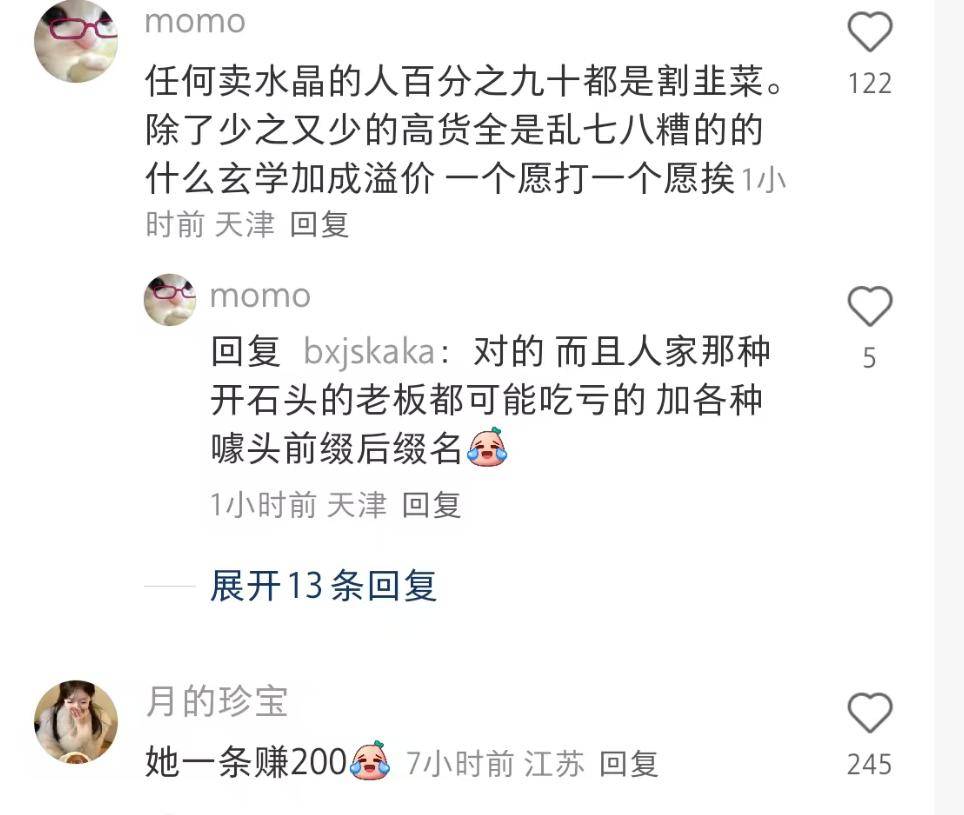This screenshot has width=964, height=815.
Task: Tap comment text starting 任何卖水晶的人
Action: tap(465, 130)
